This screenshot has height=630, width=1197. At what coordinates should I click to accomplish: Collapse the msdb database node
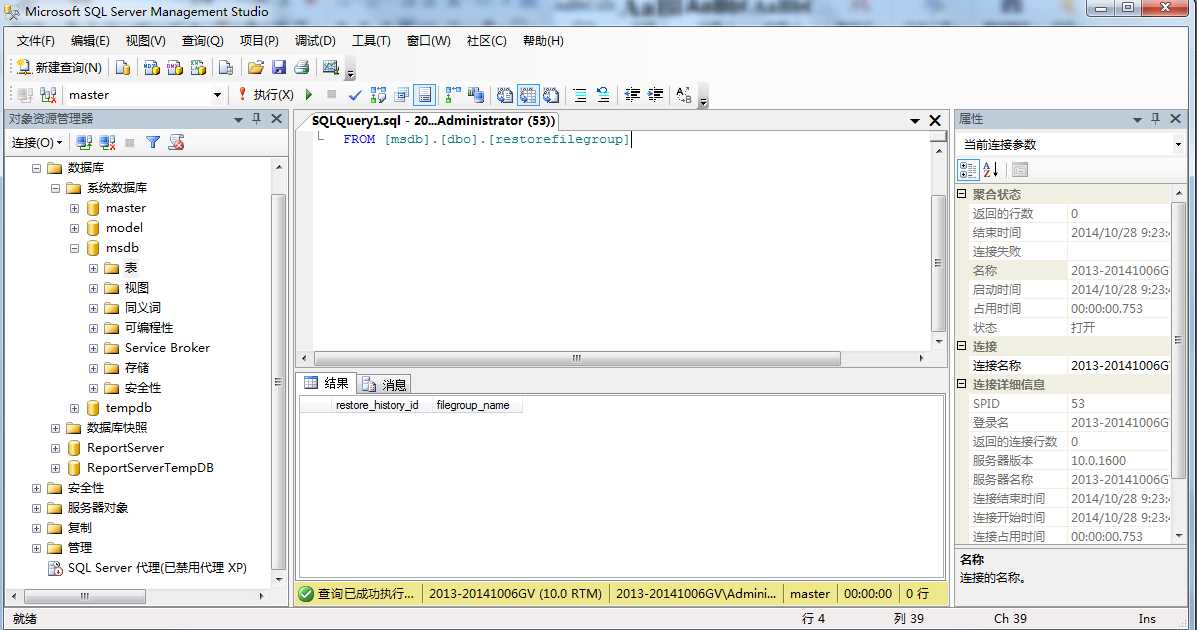click(74, 248)
